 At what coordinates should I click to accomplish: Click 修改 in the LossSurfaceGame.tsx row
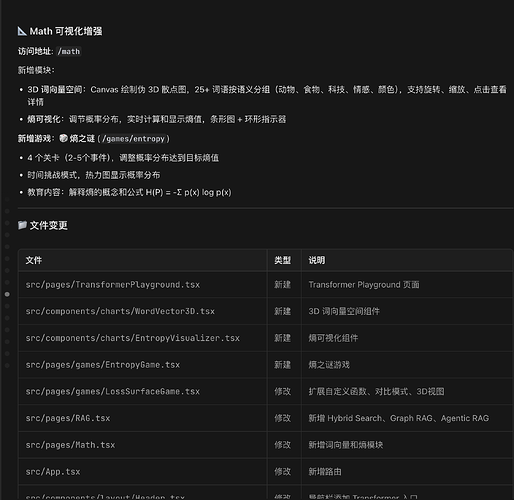(283, 391)
